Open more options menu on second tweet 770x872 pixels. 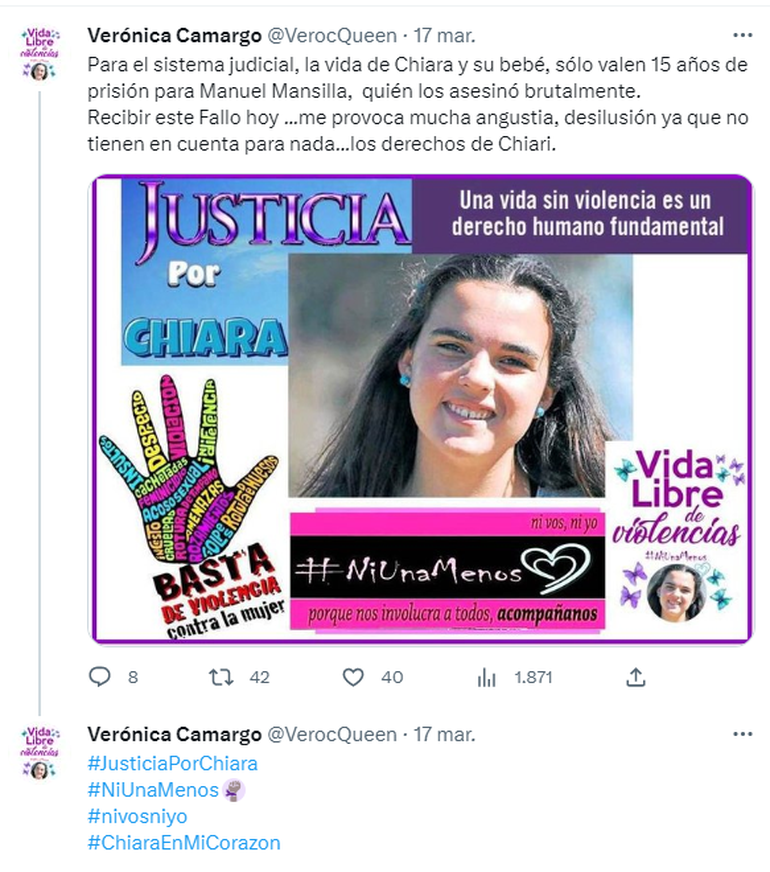click(742, 735)
